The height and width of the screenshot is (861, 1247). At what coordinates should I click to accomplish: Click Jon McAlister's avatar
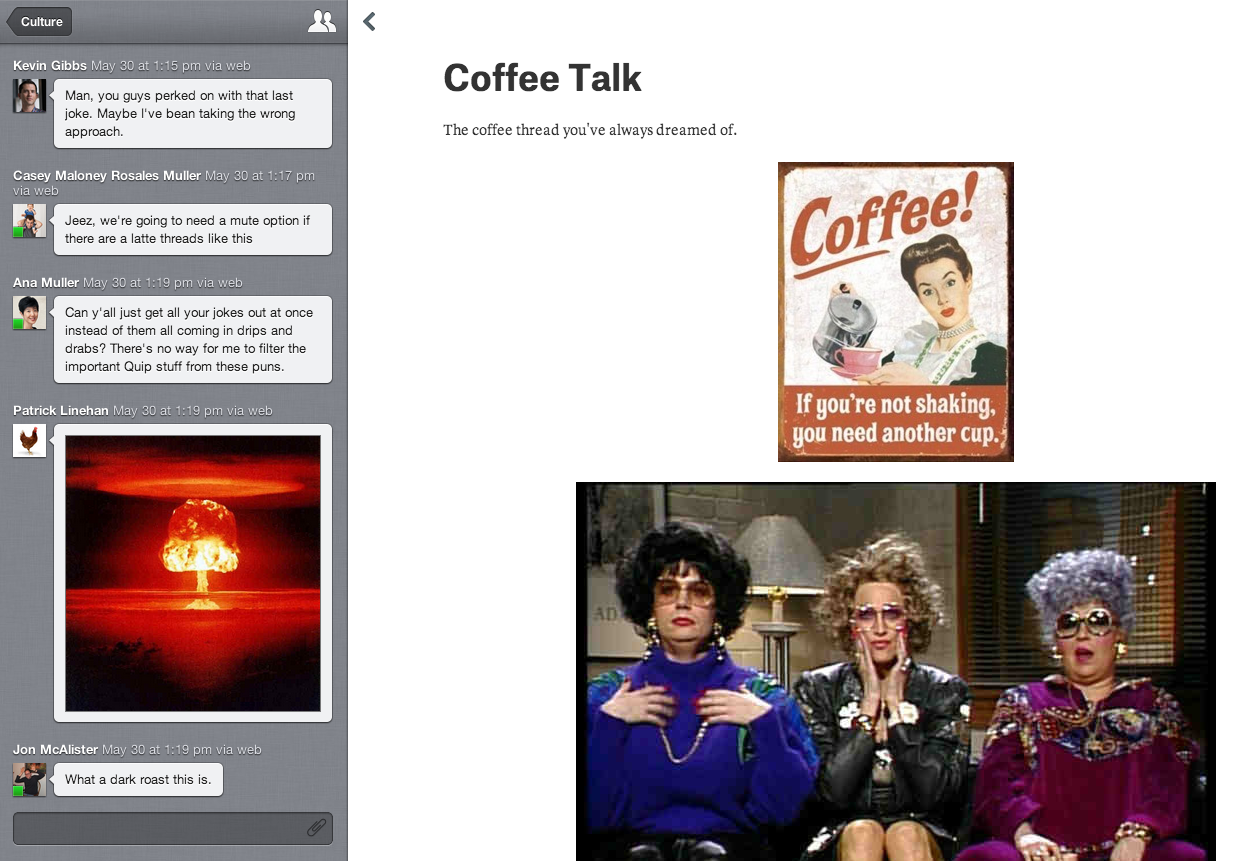tap(29, 780)
